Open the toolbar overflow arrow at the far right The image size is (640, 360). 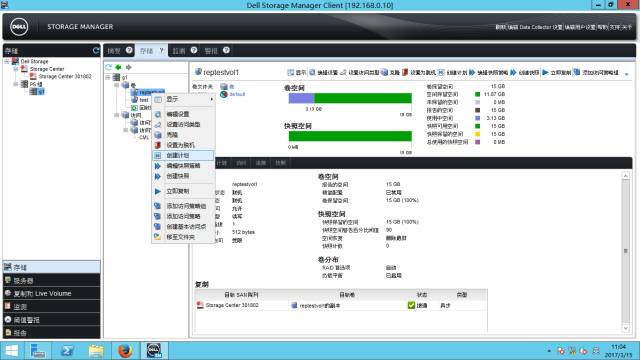click(x=627, y=73)
